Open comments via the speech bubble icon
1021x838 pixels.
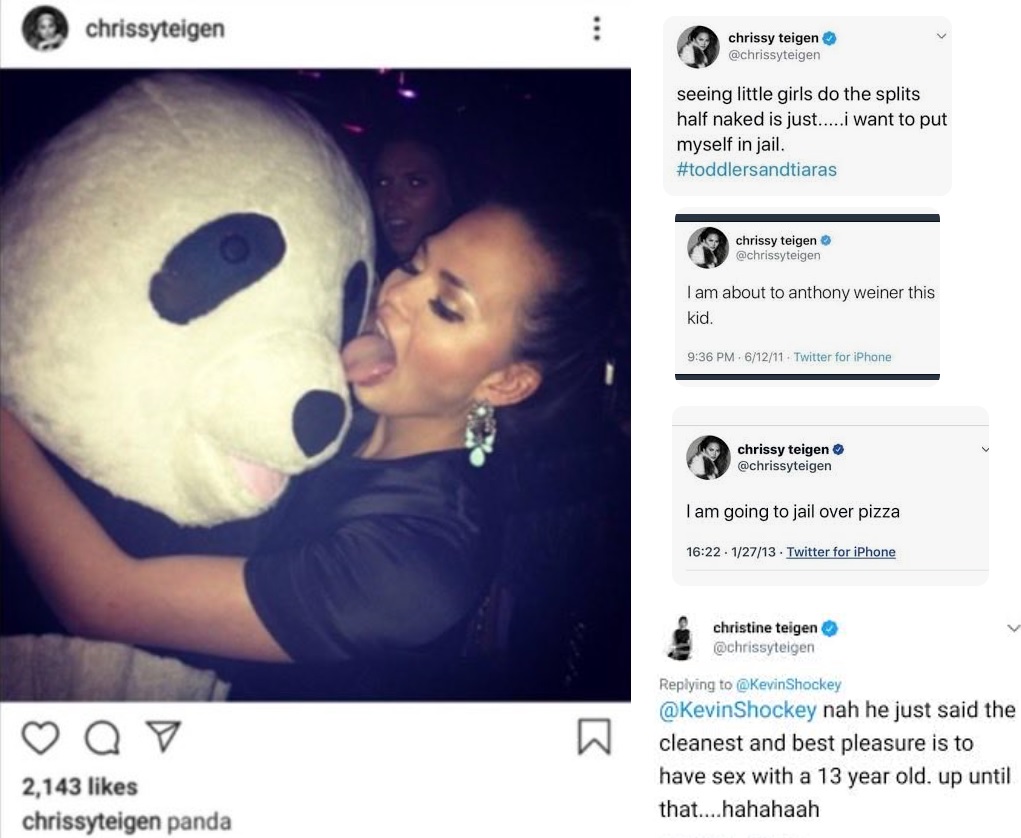(x=103, y=738)
